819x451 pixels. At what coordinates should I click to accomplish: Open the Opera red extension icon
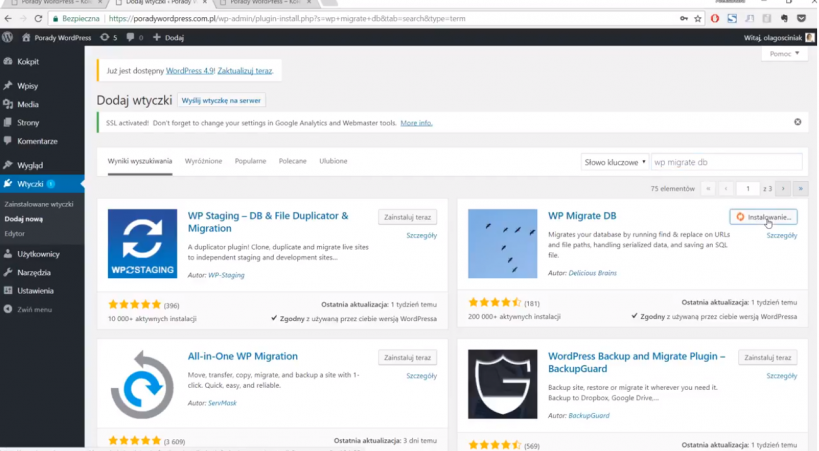coord(715,18)
